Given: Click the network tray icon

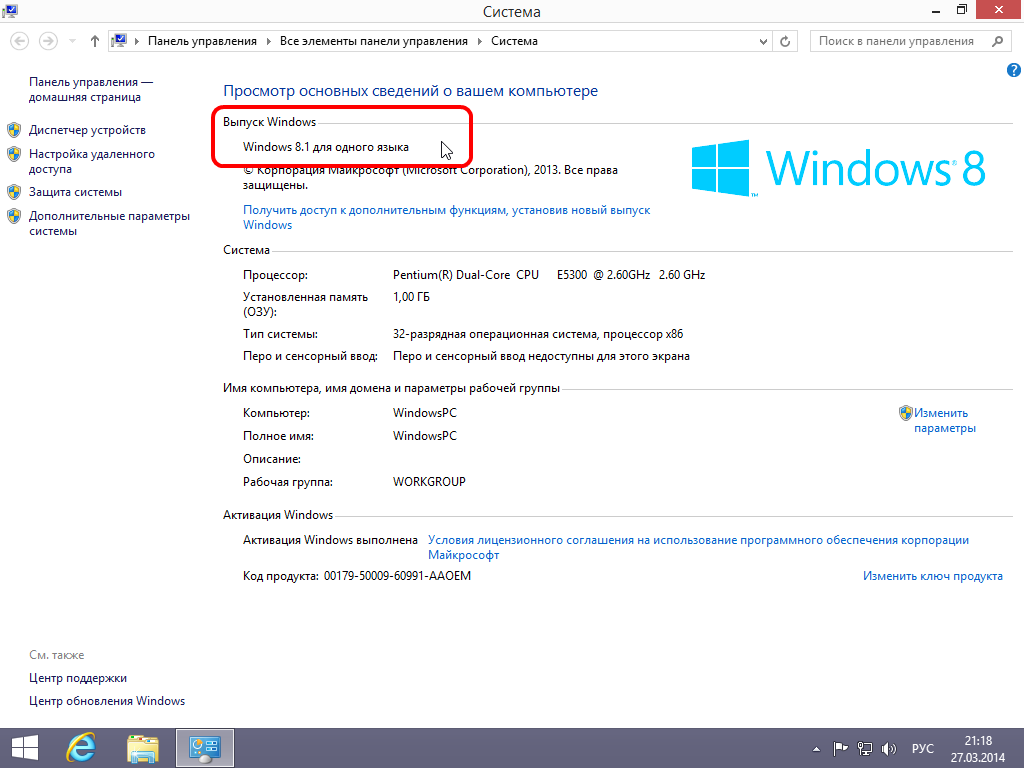Looking at the screenshot, I should (865, 748).
